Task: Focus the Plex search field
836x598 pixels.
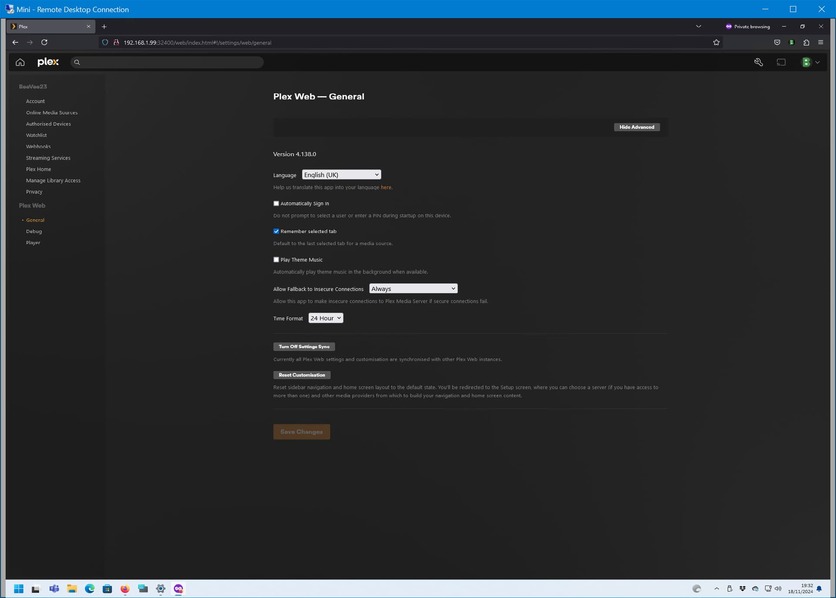Action: pos(167,62)
